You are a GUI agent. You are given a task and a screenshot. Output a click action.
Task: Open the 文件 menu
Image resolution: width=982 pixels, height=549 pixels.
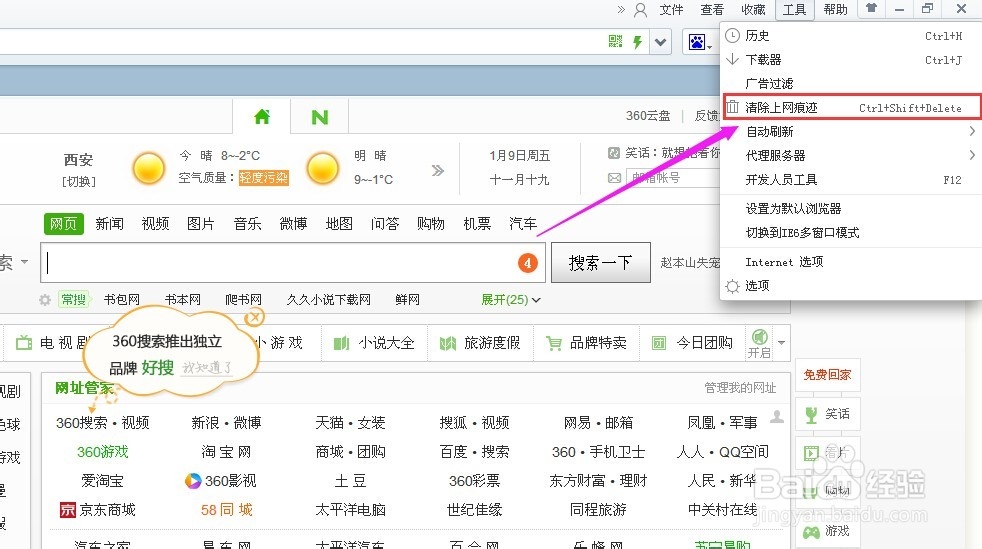[671, 9]
